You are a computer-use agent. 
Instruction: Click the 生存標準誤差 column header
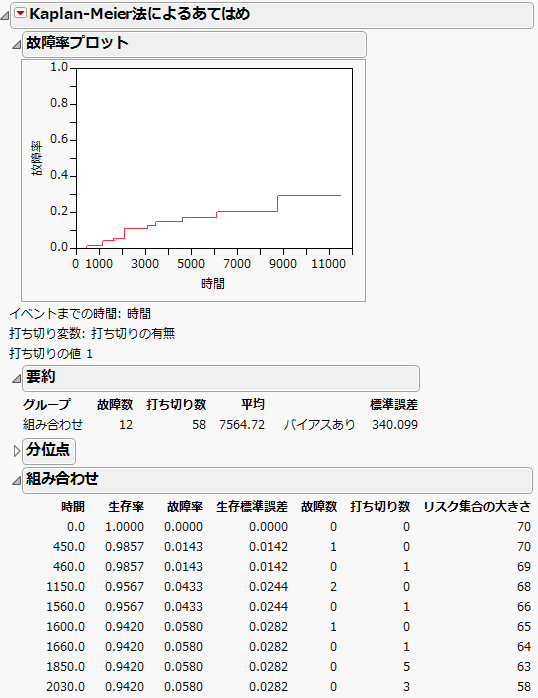(x=252, y=506)
